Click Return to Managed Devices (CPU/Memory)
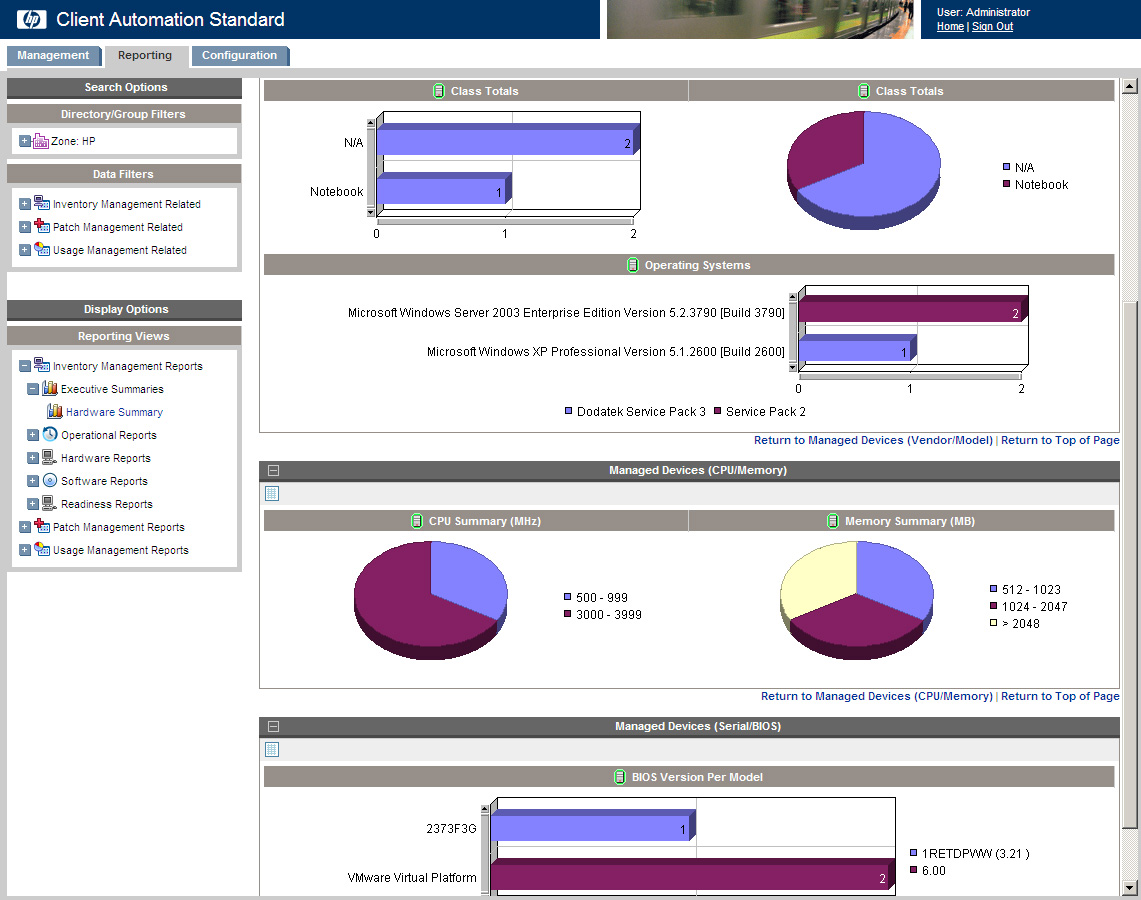Image resolution: width=1141 pixels, height=900 pixels. coord(877,696)
